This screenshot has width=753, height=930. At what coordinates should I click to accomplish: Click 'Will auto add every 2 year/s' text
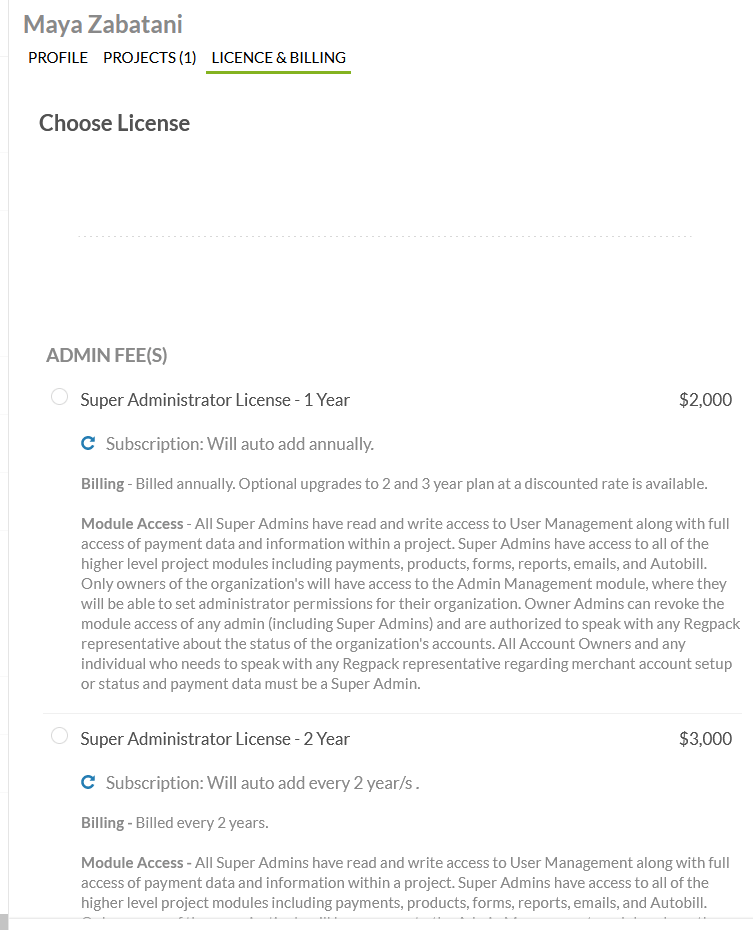click(262, 783)
